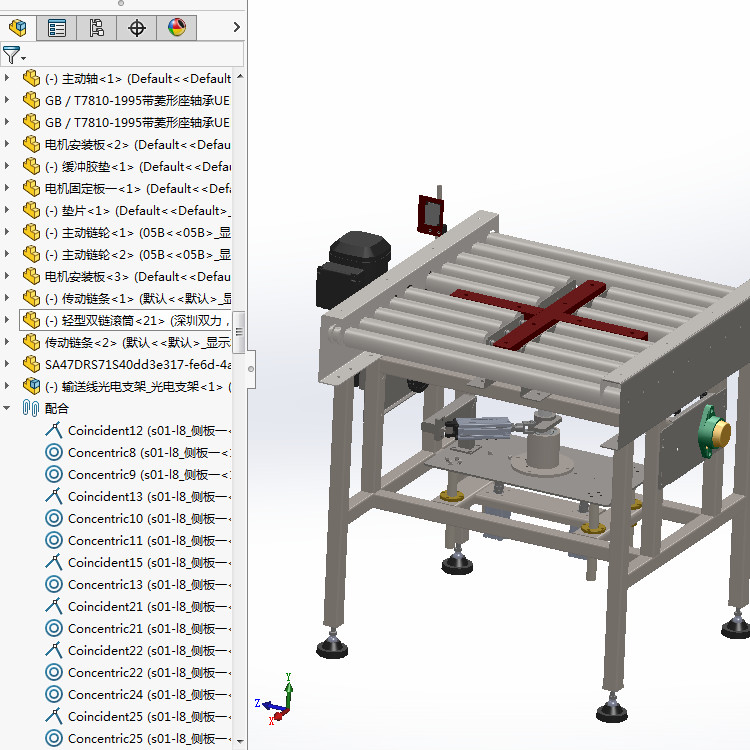Click Concentric13 mate icon
Screen dimensions: 750x750
54,584
